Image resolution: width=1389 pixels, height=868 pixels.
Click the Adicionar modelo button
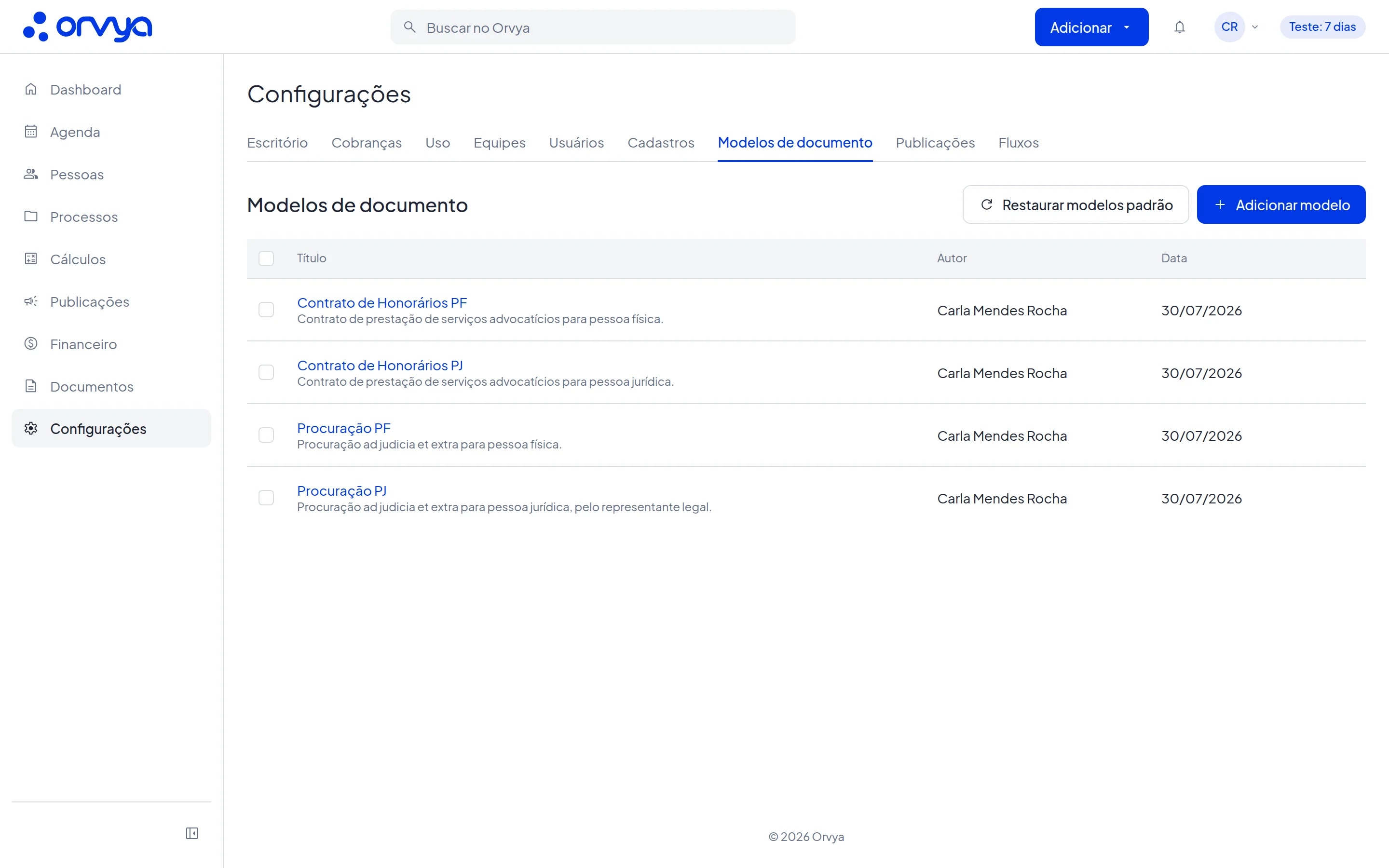click(1281, 204)
